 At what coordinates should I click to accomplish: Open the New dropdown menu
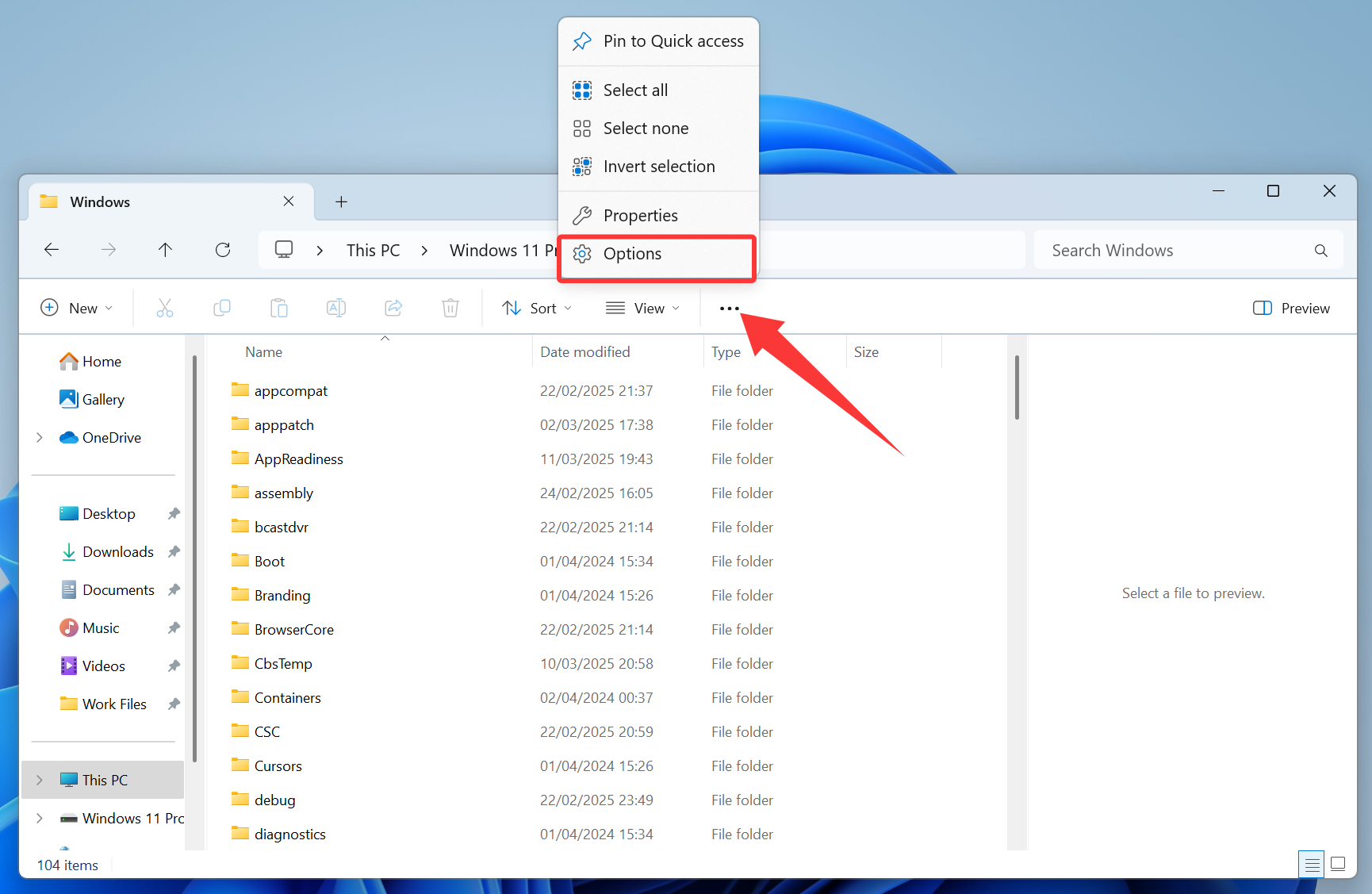[x=76, y=308]
